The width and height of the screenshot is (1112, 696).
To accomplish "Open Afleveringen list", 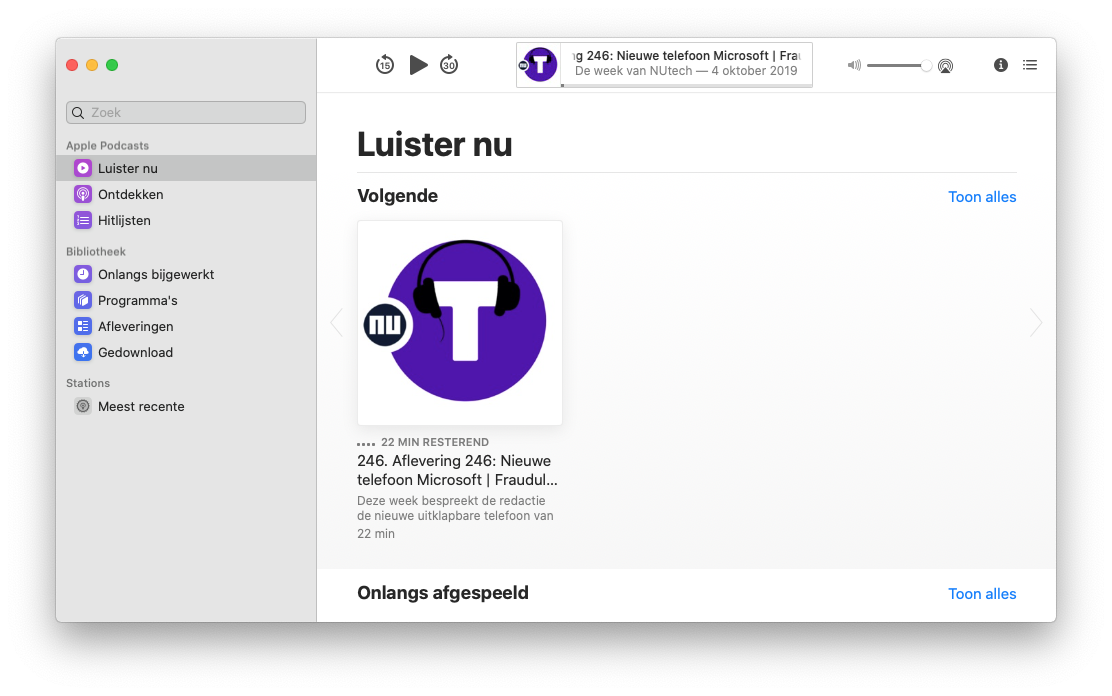I will [135, 326].
